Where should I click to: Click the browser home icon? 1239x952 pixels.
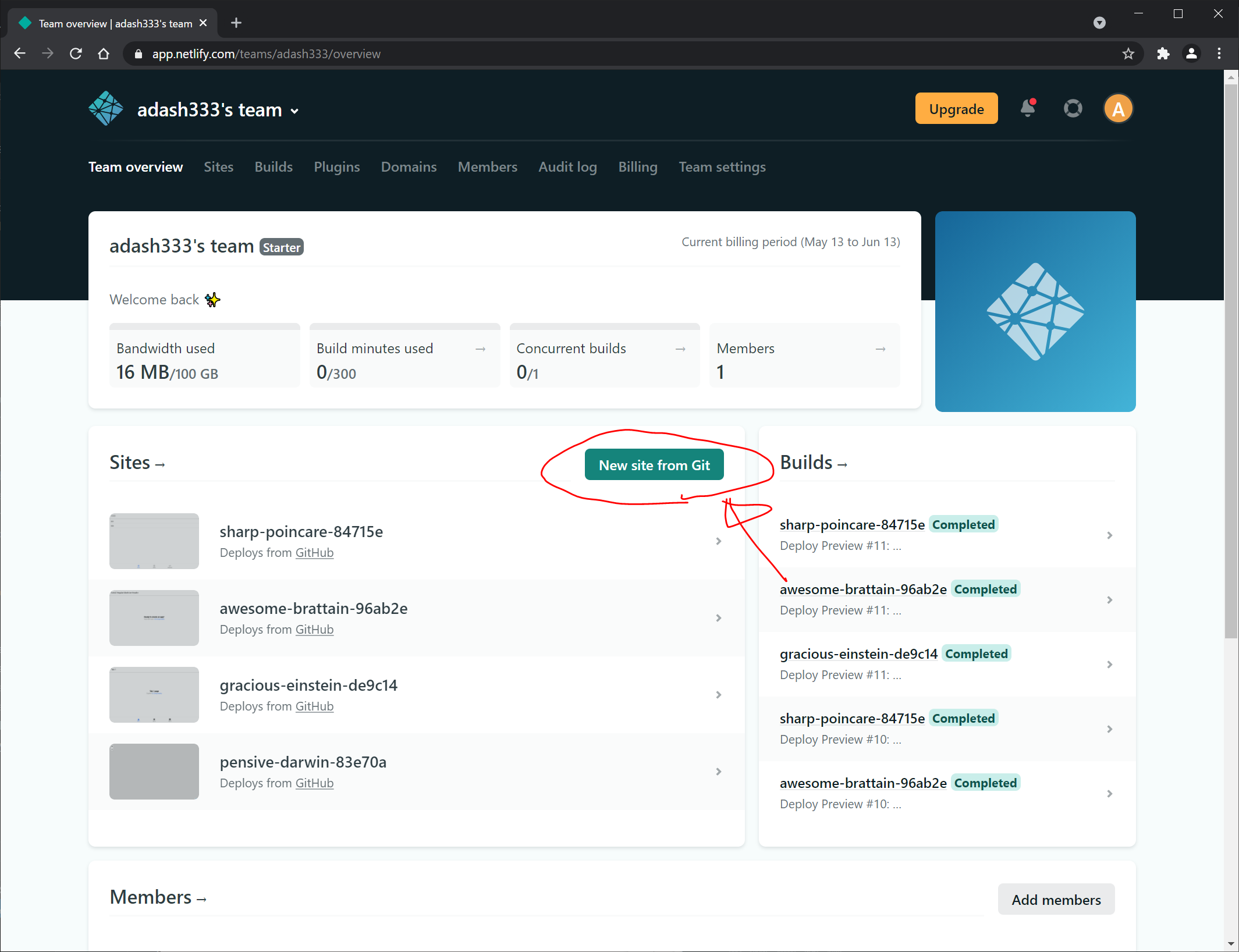click(x=104, y=54)
